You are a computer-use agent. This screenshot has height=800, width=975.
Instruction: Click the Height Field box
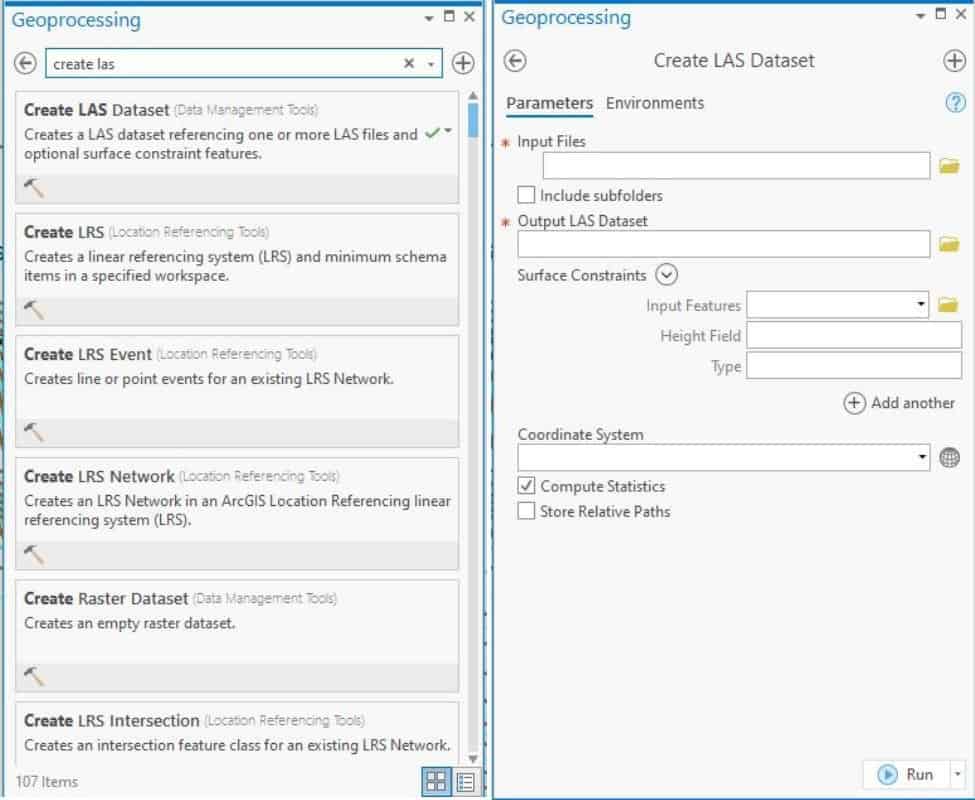coord(854,336)
